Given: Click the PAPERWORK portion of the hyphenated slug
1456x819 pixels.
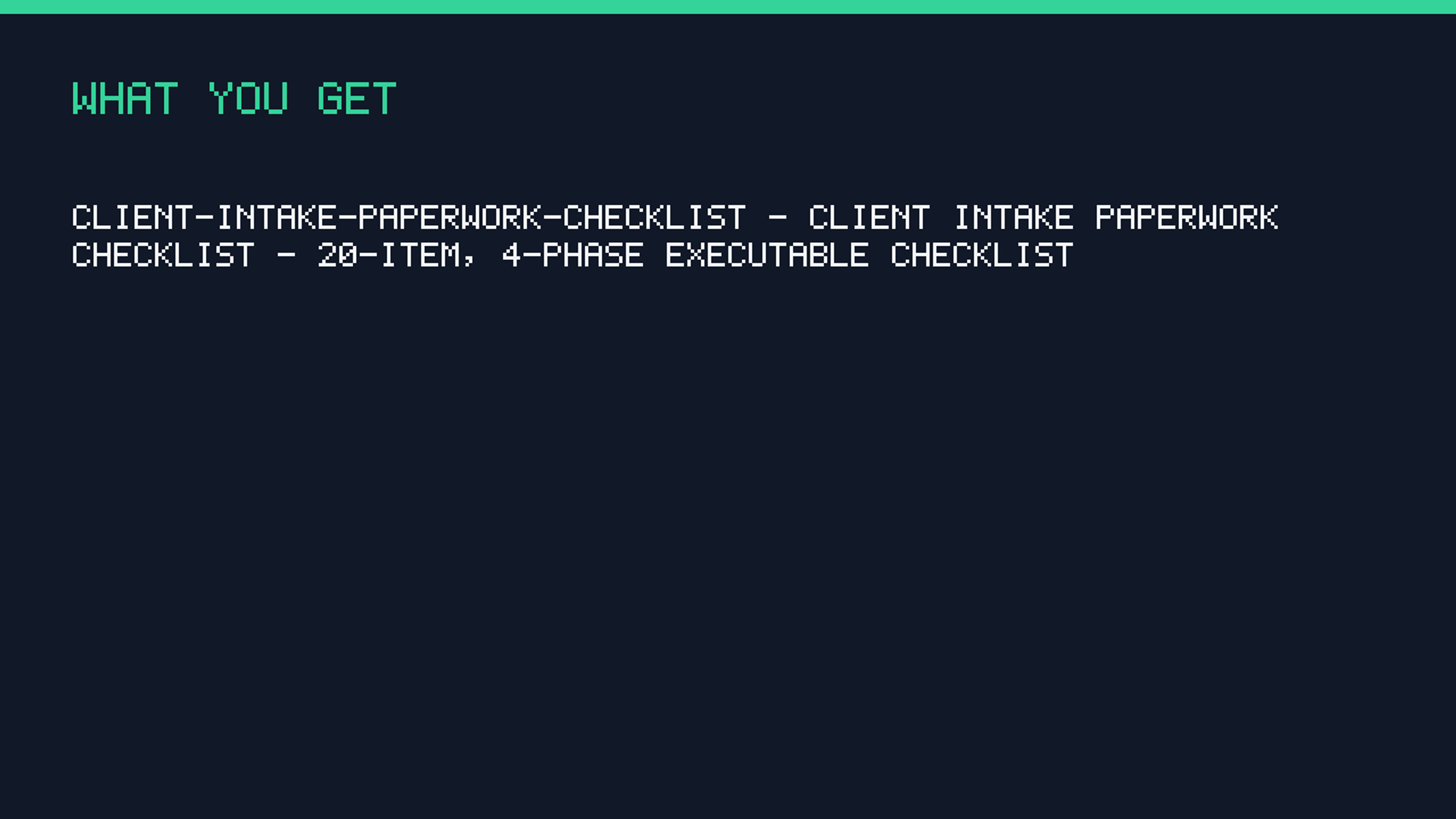Looking at the screenshot, I should (450, 217).
